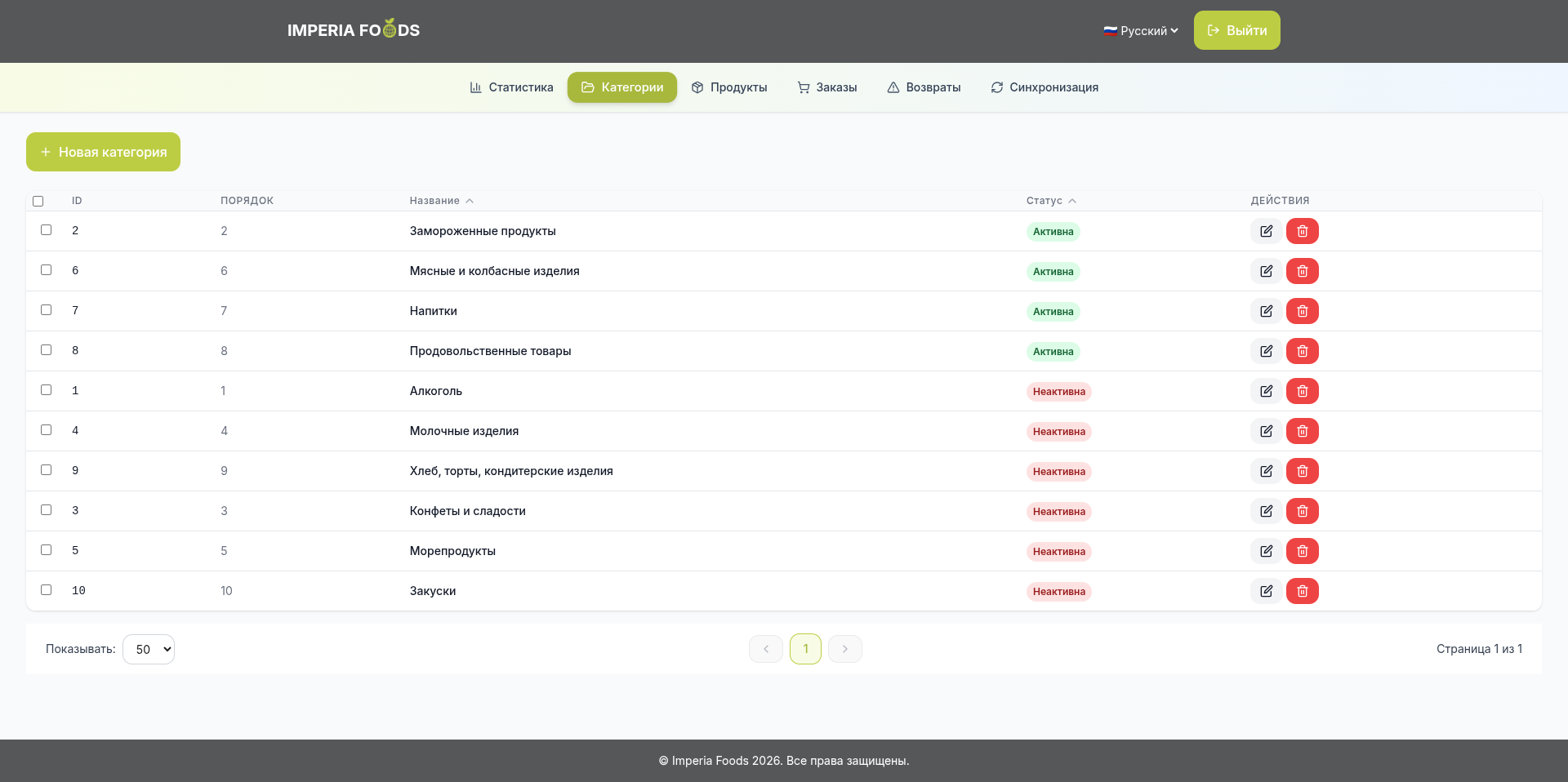The width and height of the screenshot is (1568, 782).
Task: Delete the Молочные изделия category
Action: pyautogui.click(x=1303, y=431)
